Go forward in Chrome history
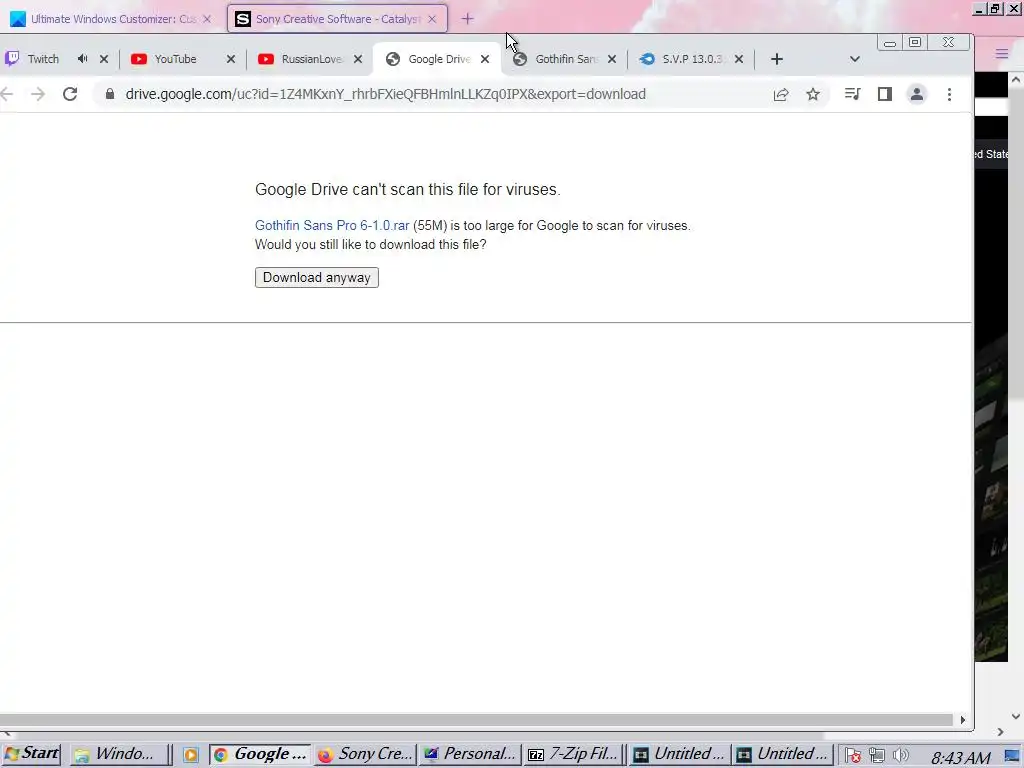The image size is (1024, 768). pos(38,94)
